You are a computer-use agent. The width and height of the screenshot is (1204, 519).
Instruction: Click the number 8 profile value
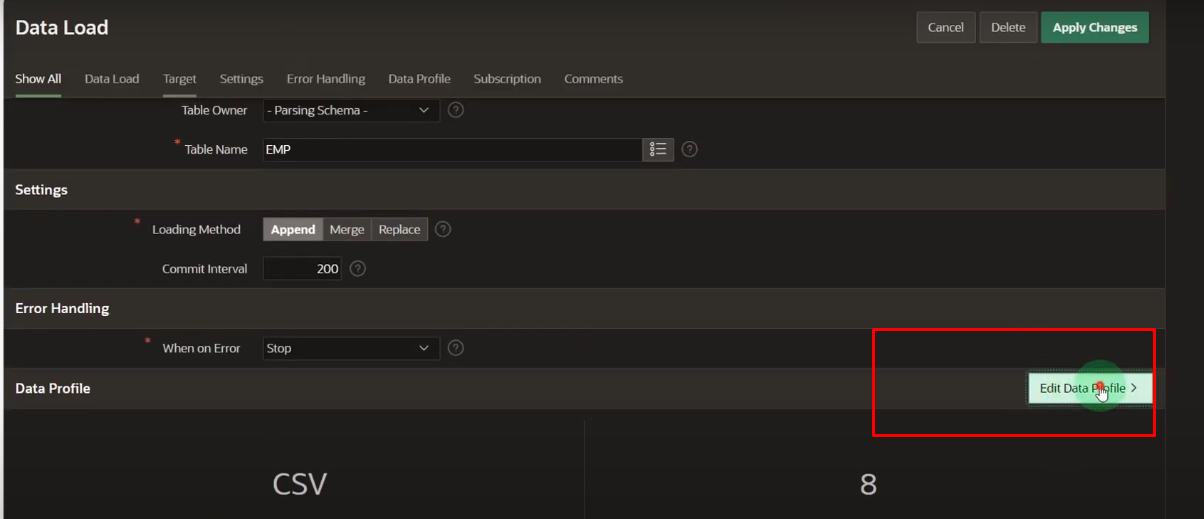tap(868, 485)
